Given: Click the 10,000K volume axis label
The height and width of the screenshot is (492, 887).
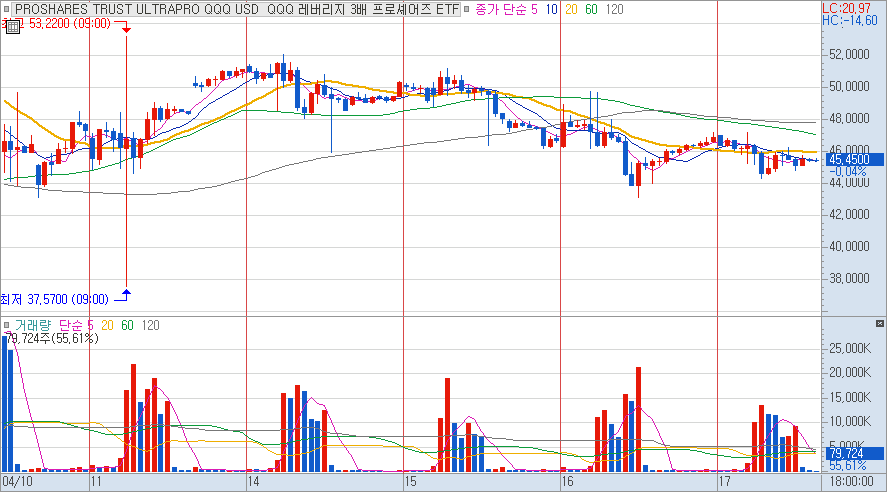Looking at the screenshot, I should point(850,421).
